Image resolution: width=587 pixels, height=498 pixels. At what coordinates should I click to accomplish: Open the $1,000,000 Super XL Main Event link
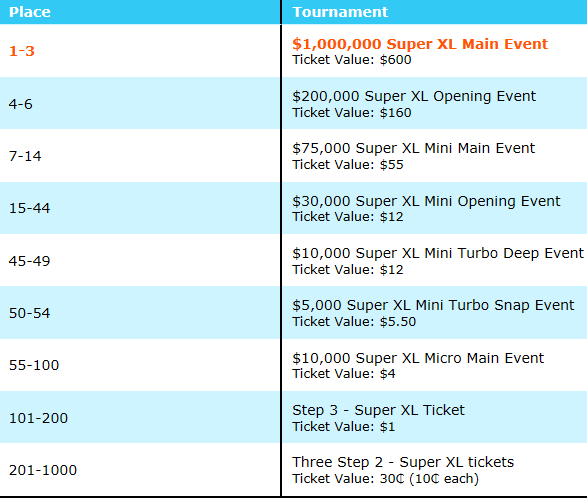[420, 44]
